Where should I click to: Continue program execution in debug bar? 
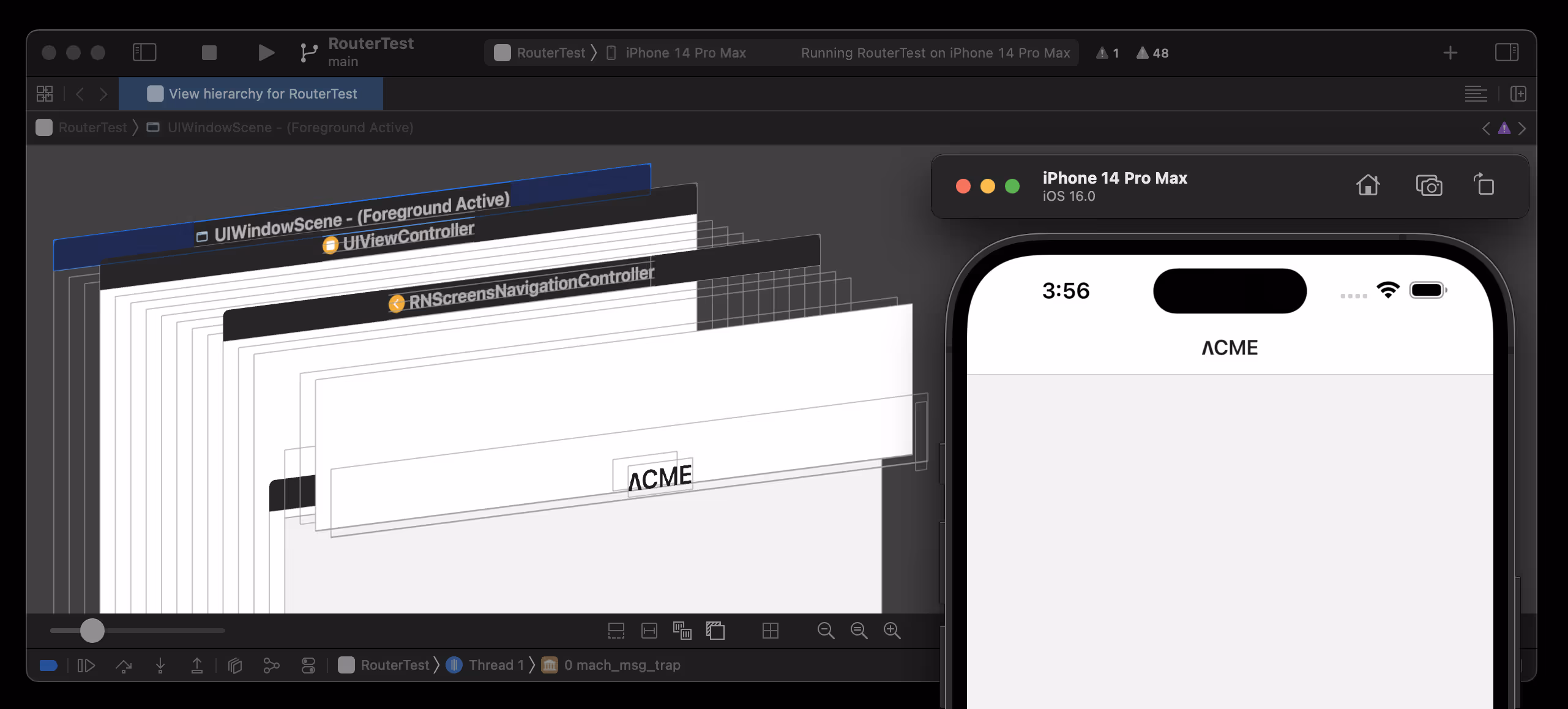point(86,666)
